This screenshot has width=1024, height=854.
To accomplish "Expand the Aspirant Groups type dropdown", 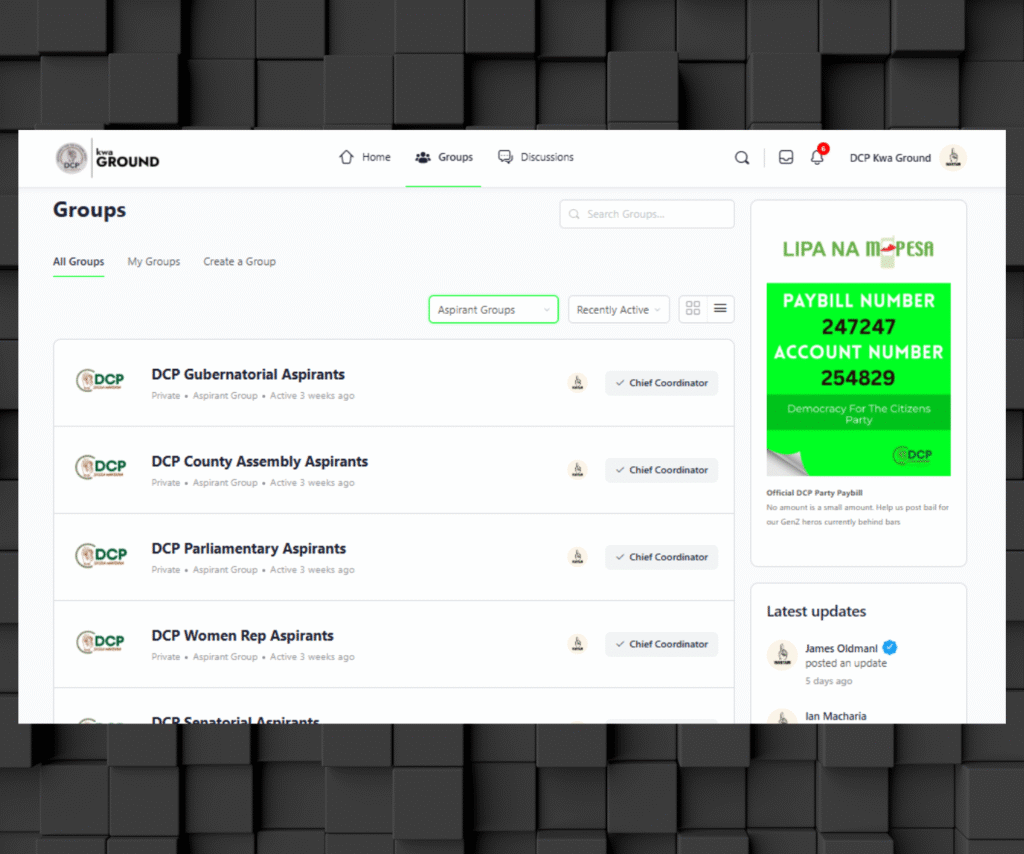I will [494, 309].
